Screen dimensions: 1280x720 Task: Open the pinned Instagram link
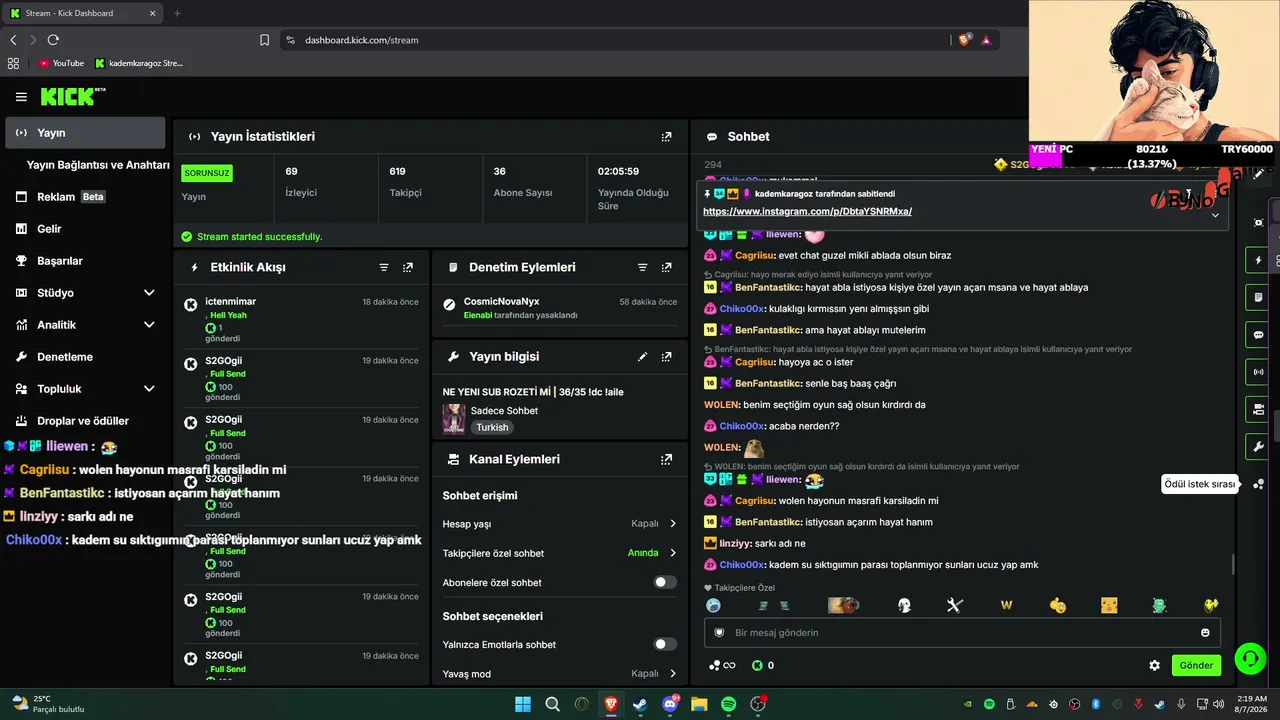coord(807,212)
